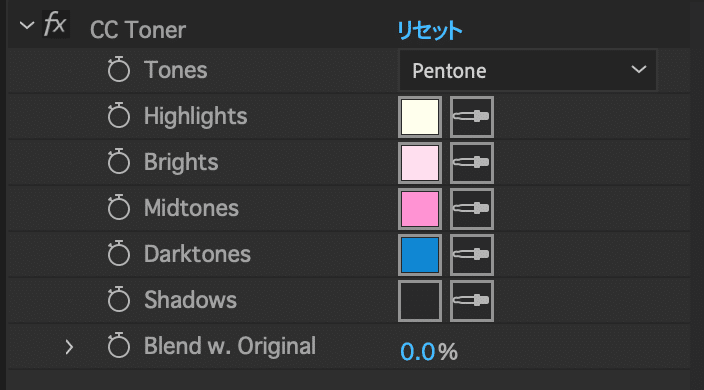Activate the Darktones eyedropper

(471, 255)
